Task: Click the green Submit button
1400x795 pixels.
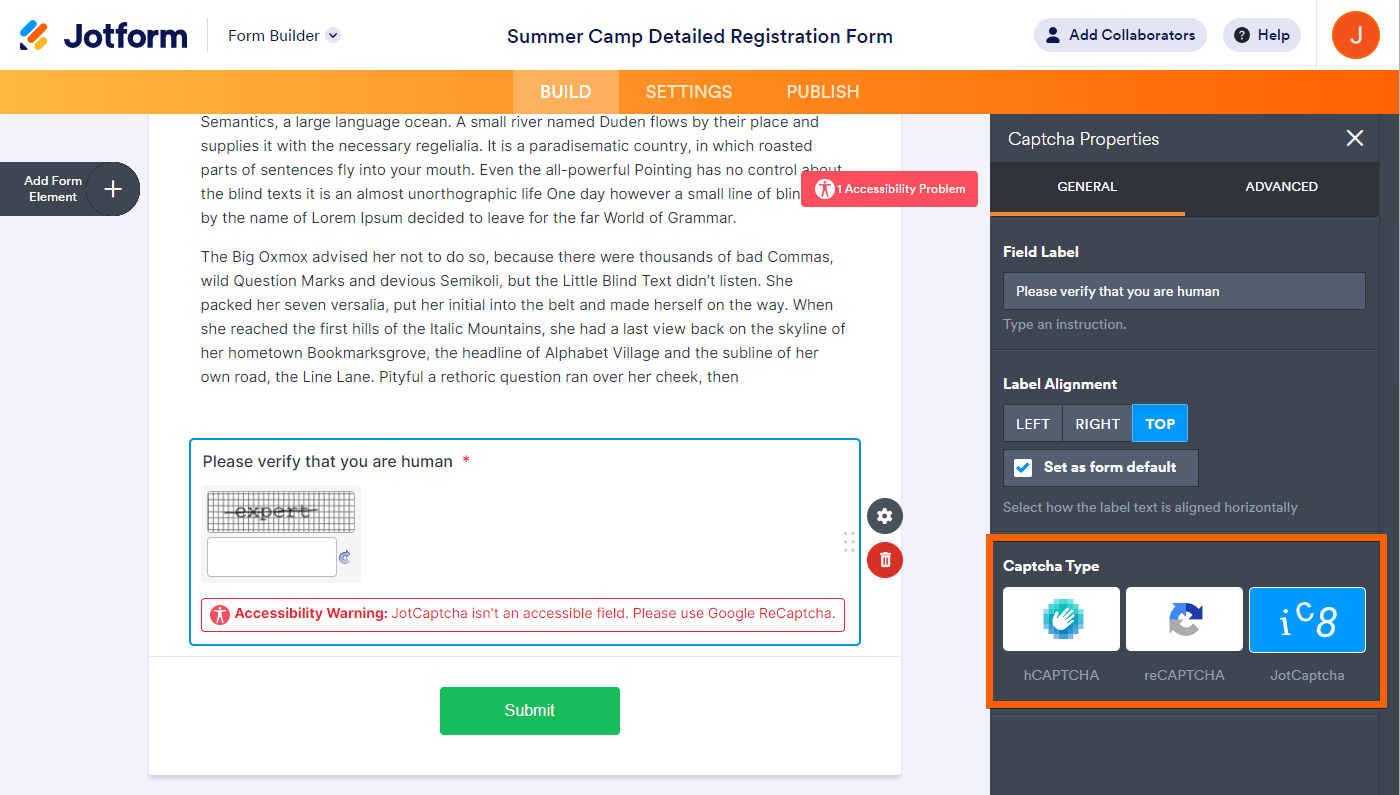Action: tap(530, 710)
